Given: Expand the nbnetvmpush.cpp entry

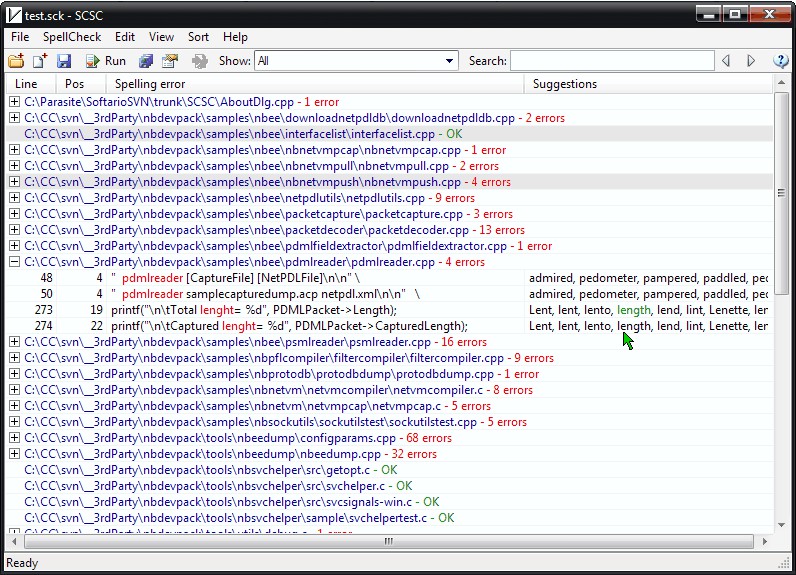Looking at the screenshot, I should point(15,182).
